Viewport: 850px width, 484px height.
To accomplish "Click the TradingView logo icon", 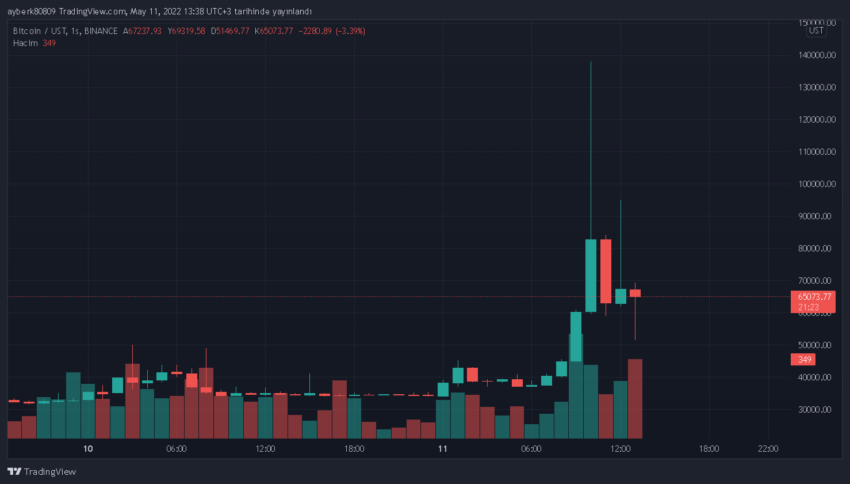I will point(14,472).
